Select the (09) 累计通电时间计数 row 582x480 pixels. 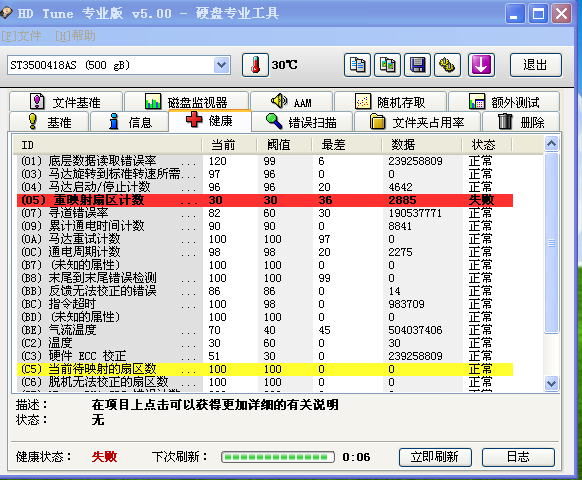coord(265,226)
